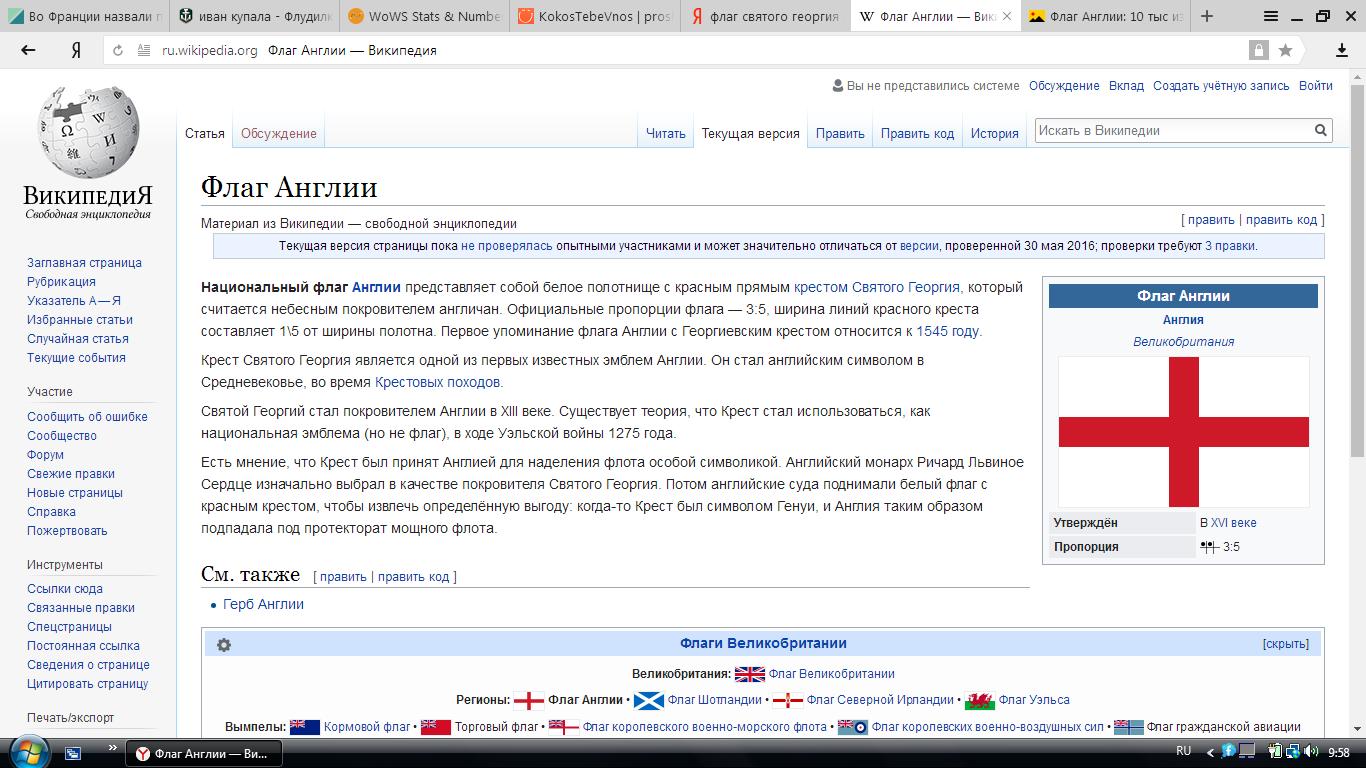Click the magnifier icon in Wikipedia search
This screenshot has width=1366, height=768.
pyautogui.click(x=1320, y=130)
